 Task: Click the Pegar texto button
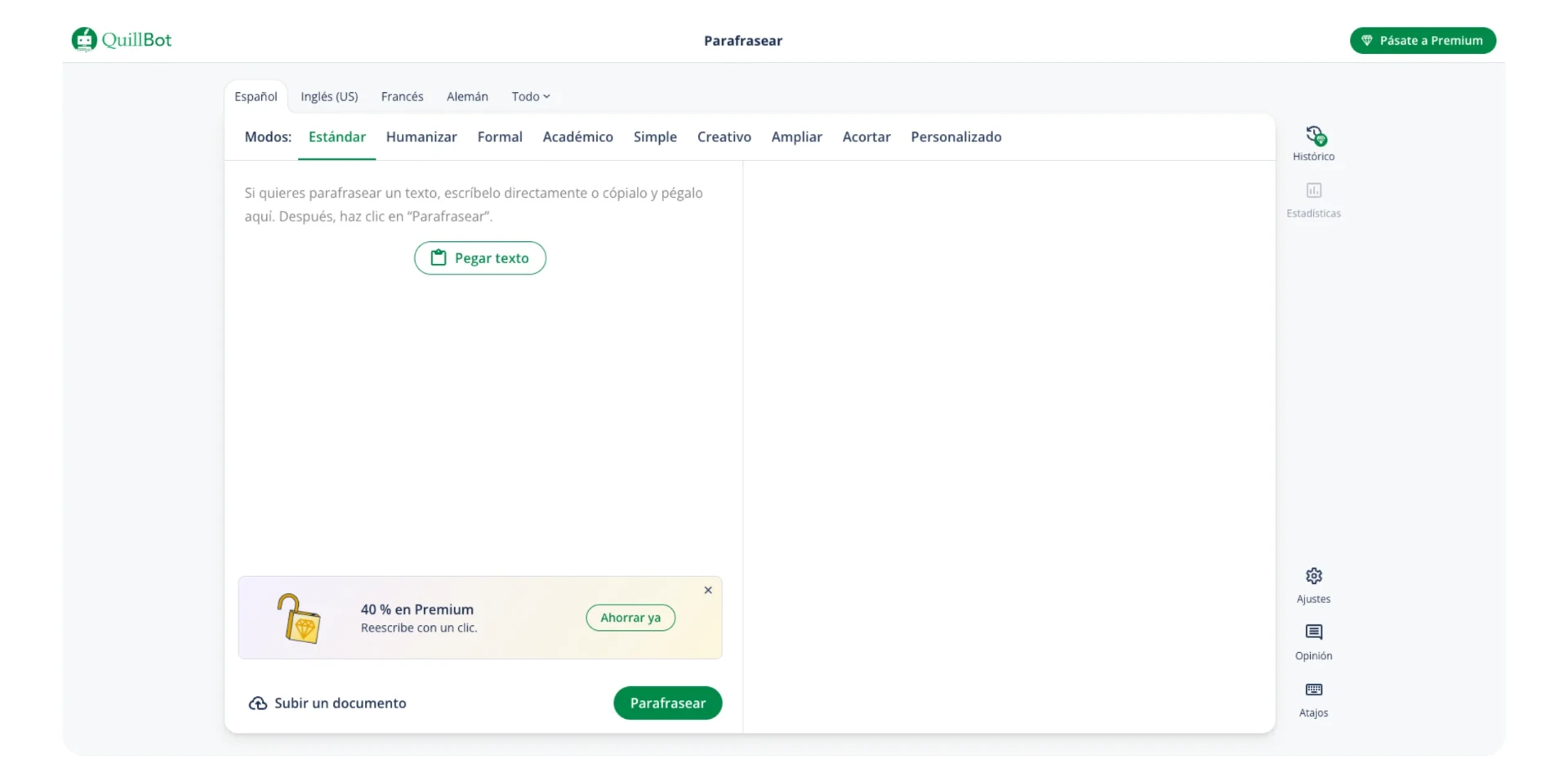tap(480, 258)
